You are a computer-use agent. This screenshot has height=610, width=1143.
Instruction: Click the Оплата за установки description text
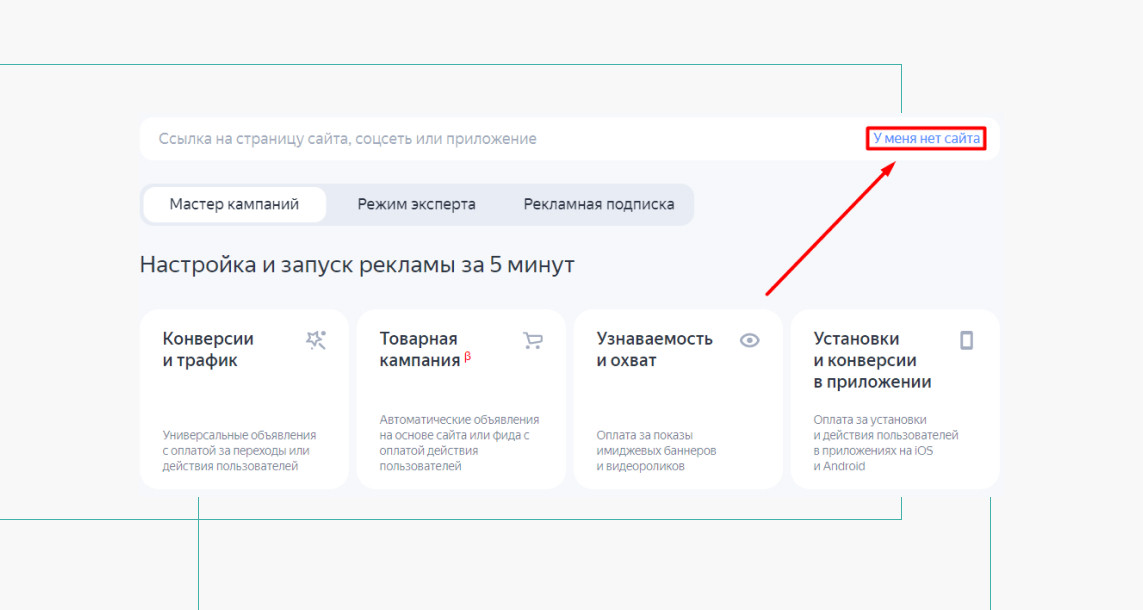[885, 443]
